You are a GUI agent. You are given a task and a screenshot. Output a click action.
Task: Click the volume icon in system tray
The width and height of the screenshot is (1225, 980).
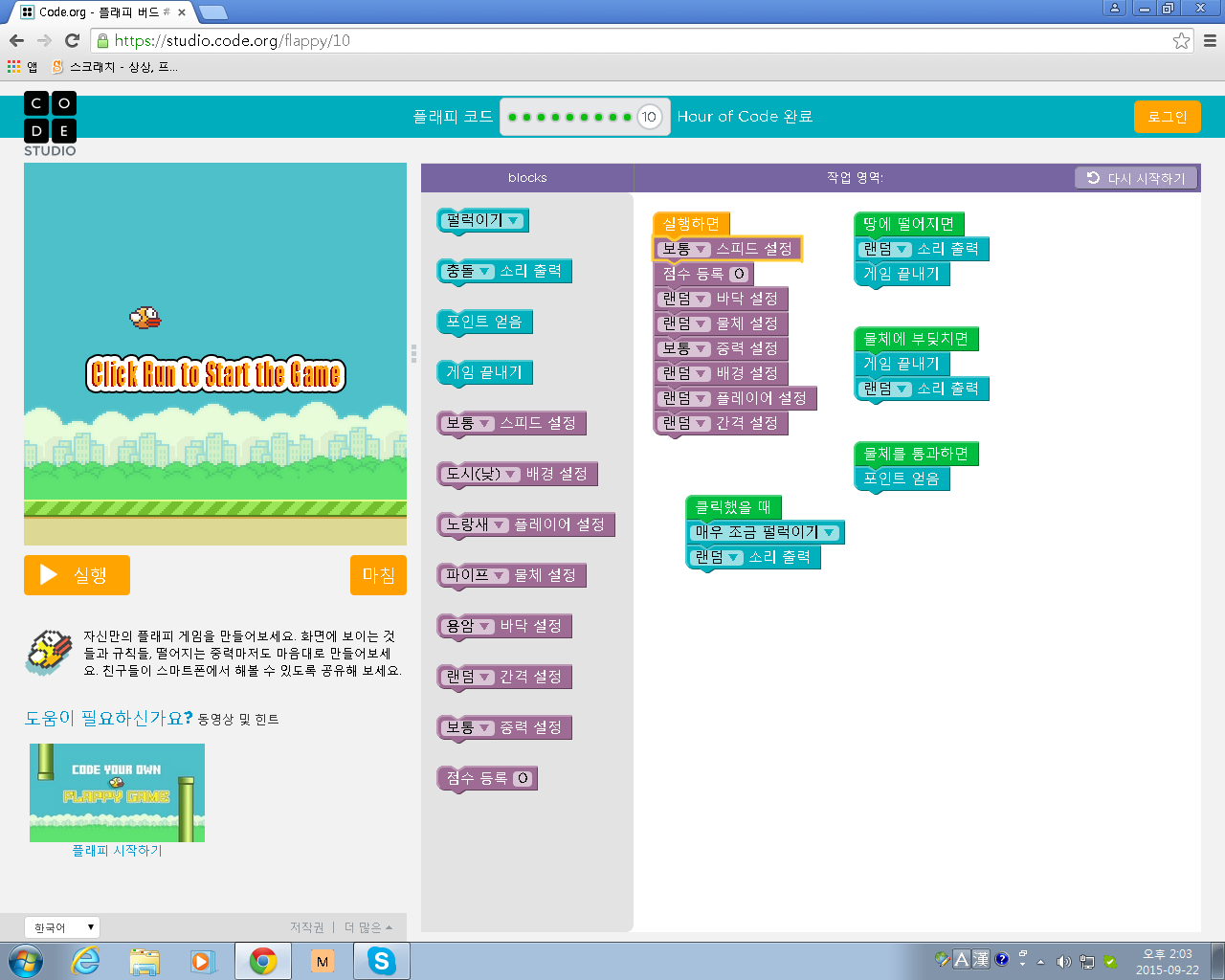tap(1063, 961)
